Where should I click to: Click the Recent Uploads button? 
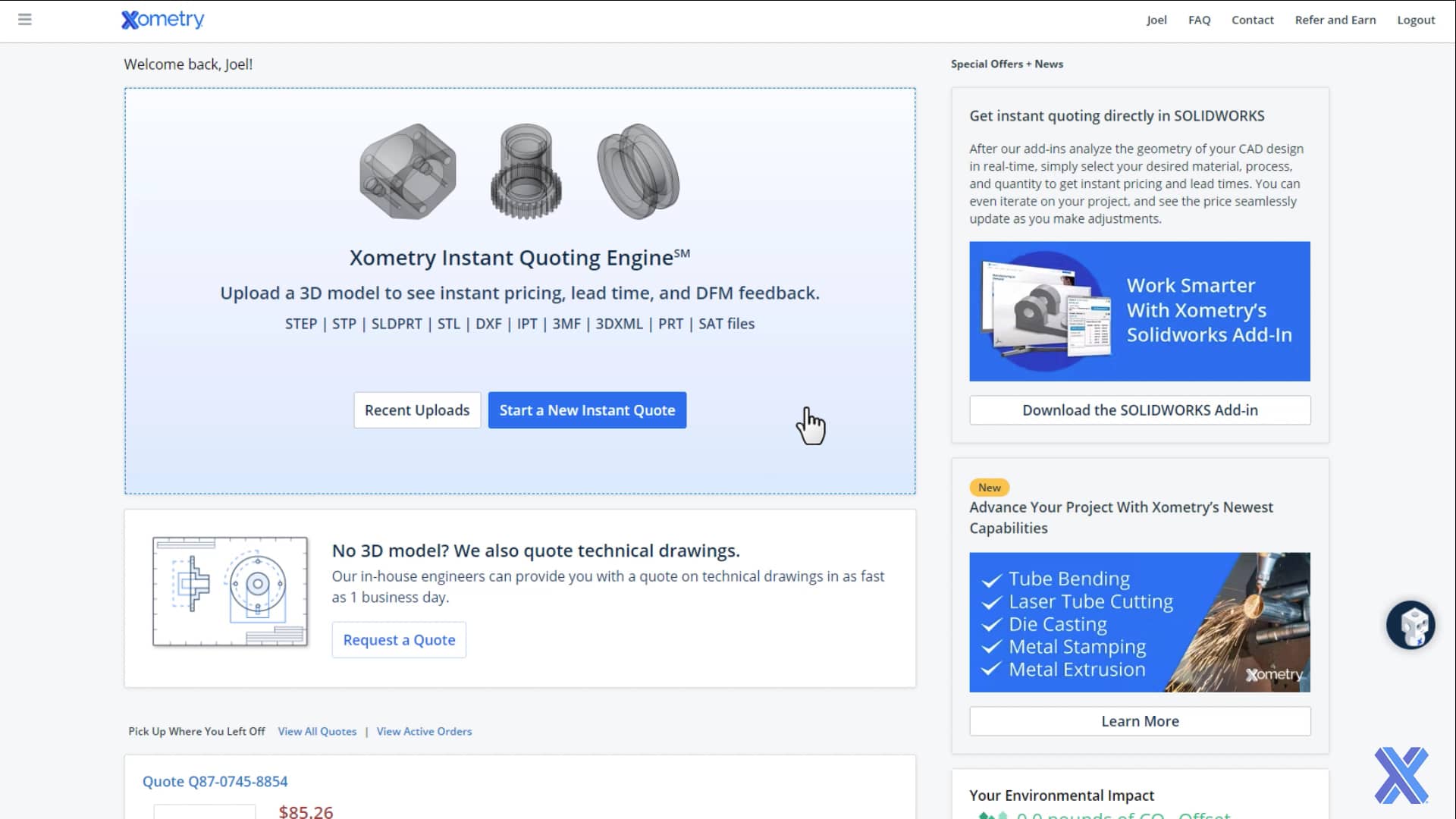point(416,409)
